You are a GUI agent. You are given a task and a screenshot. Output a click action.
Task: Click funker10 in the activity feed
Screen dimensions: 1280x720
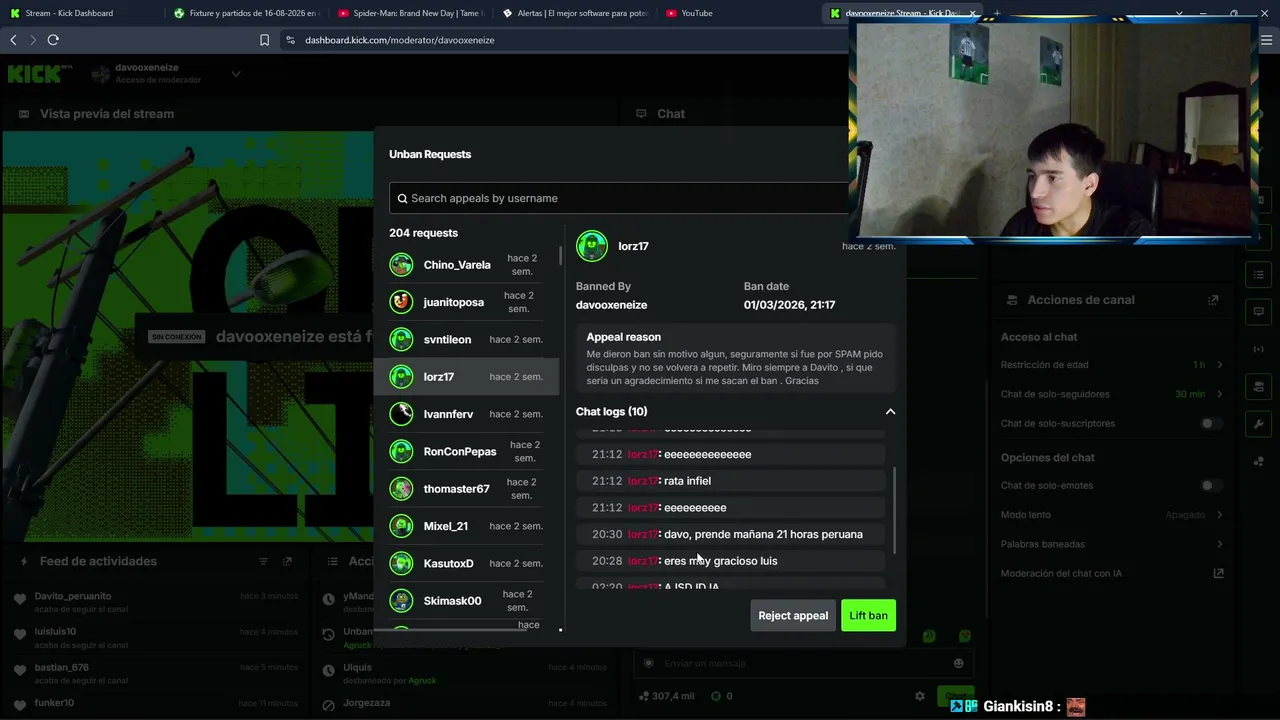pos(54,703)
